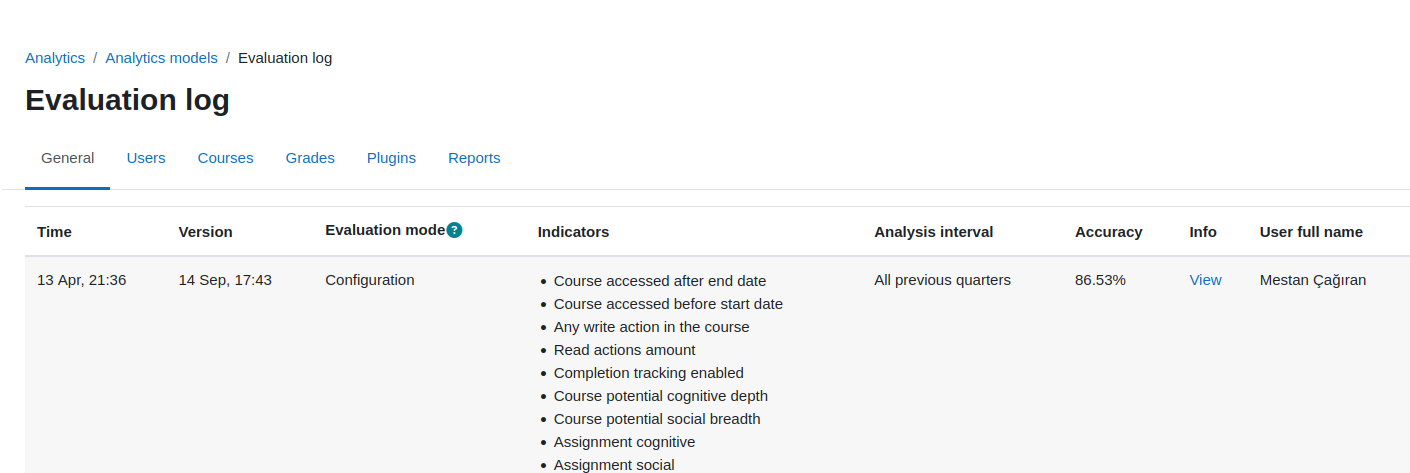Screen dimensions: 1410x473
Task: Select the Reports tab
Action: coord(474,158)
